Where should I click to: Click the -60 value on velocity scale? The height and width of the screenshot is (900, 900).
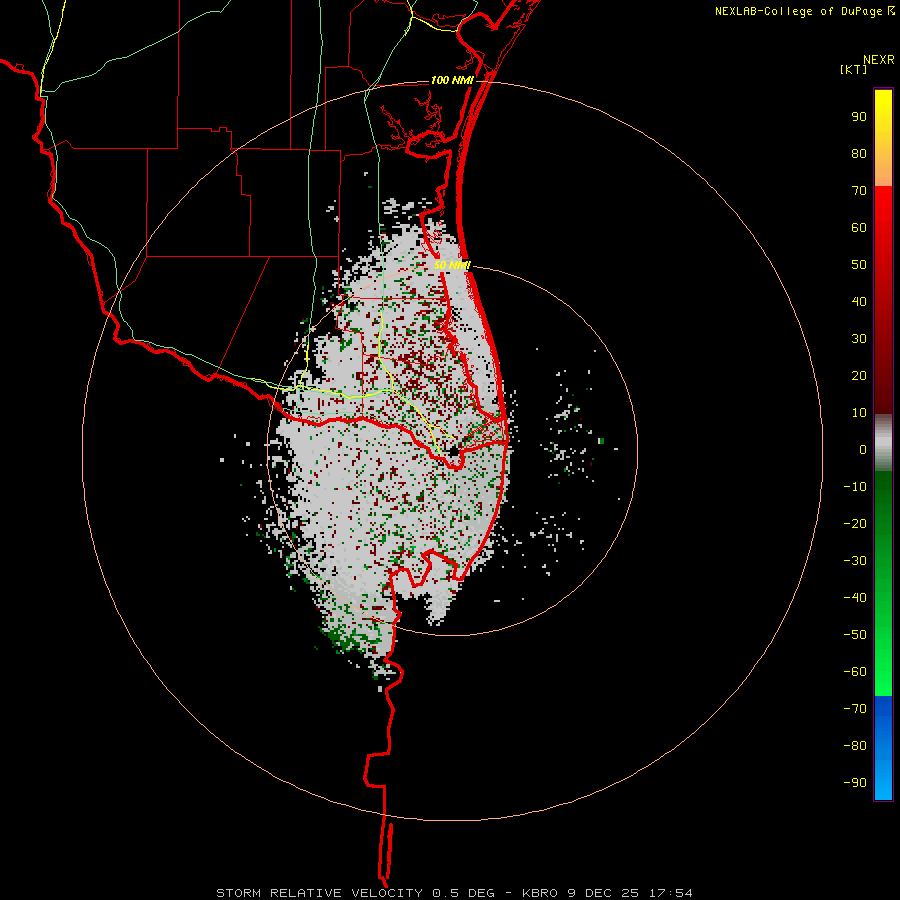pos(855,672)
